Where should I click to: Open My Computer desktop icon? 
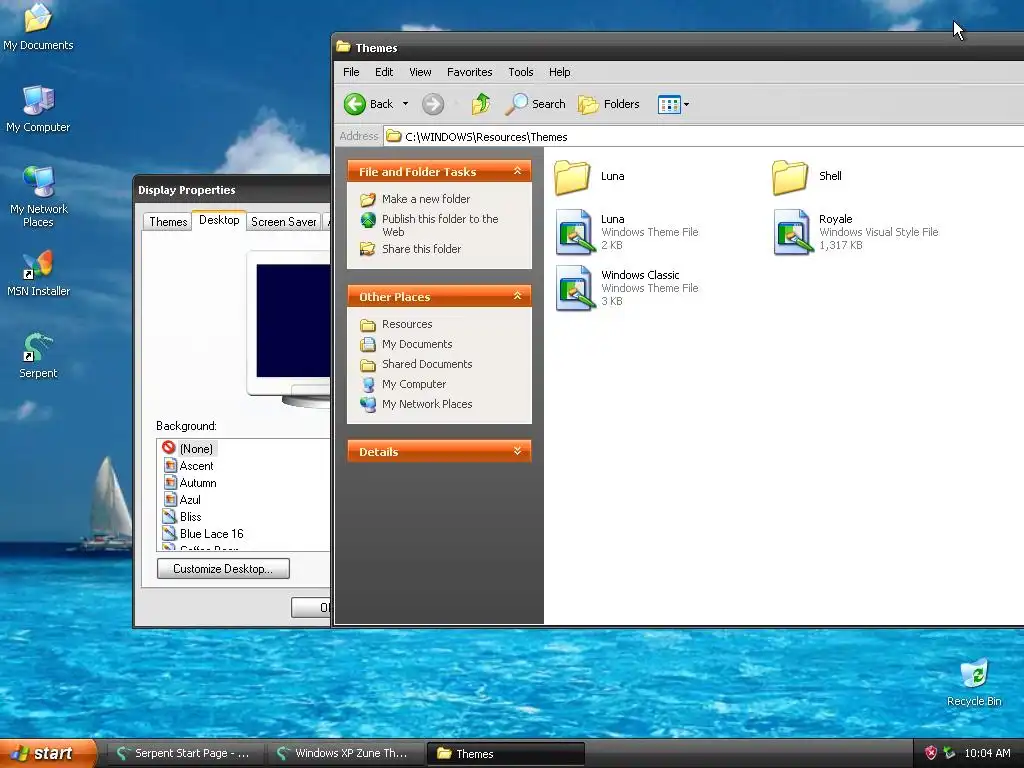pyautogui.click(x=38, y=109)
